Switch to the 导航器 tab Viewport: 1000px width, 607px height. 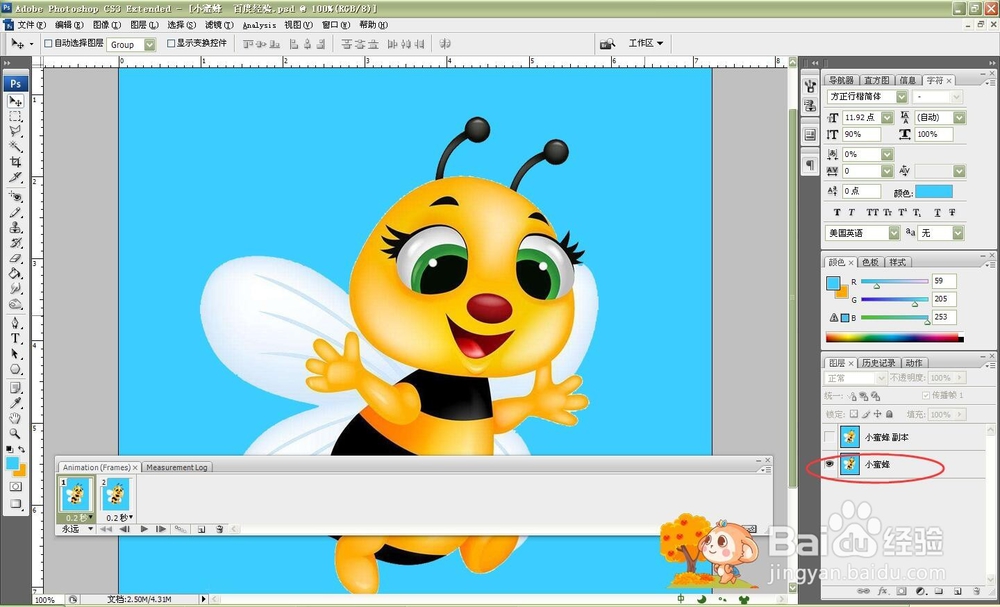[x=841, y=80]
